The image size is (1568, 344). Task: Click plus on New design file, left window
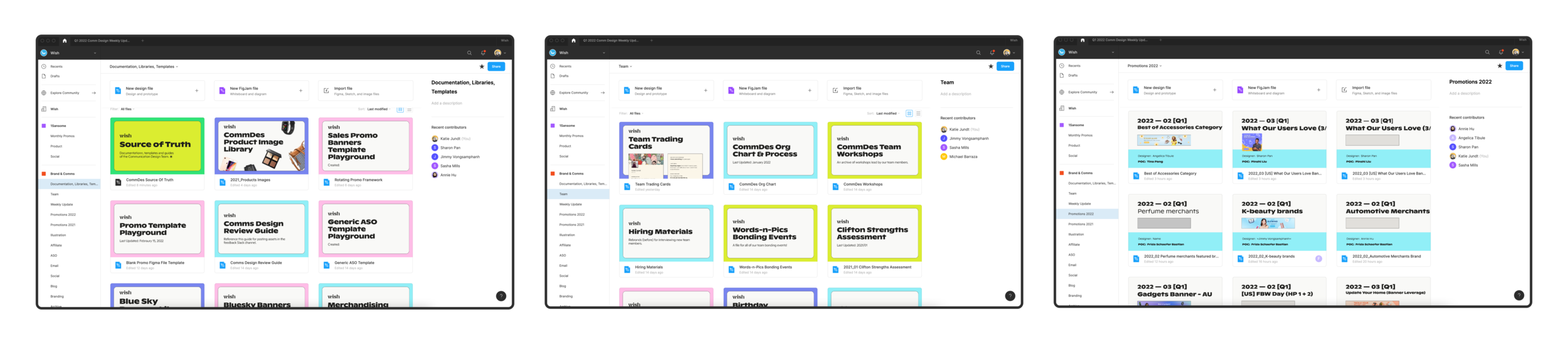(x=196, y=91)
